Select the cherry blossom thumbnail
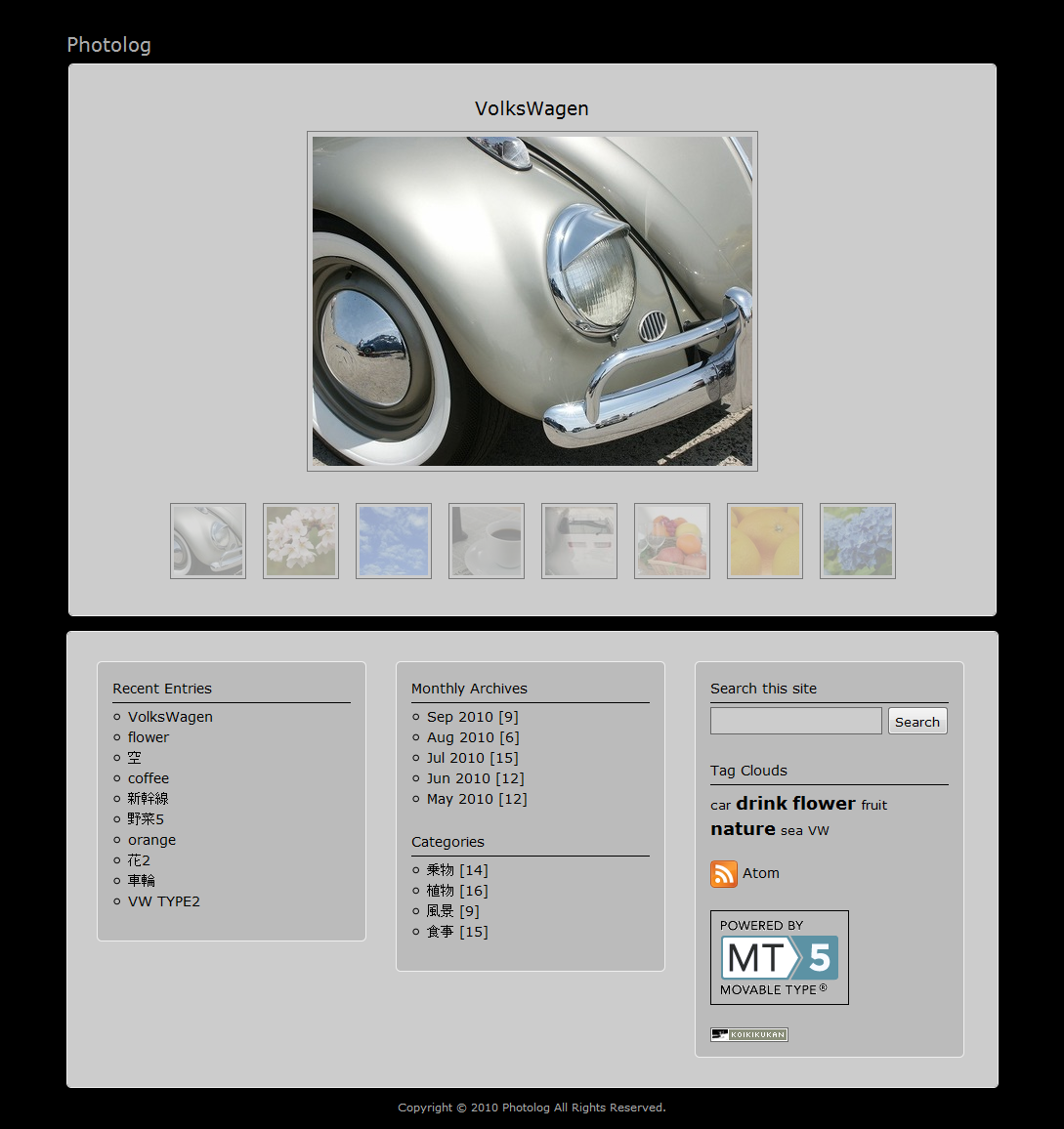The height and width of the screenshot is (1129, 1064). point(301,541)
